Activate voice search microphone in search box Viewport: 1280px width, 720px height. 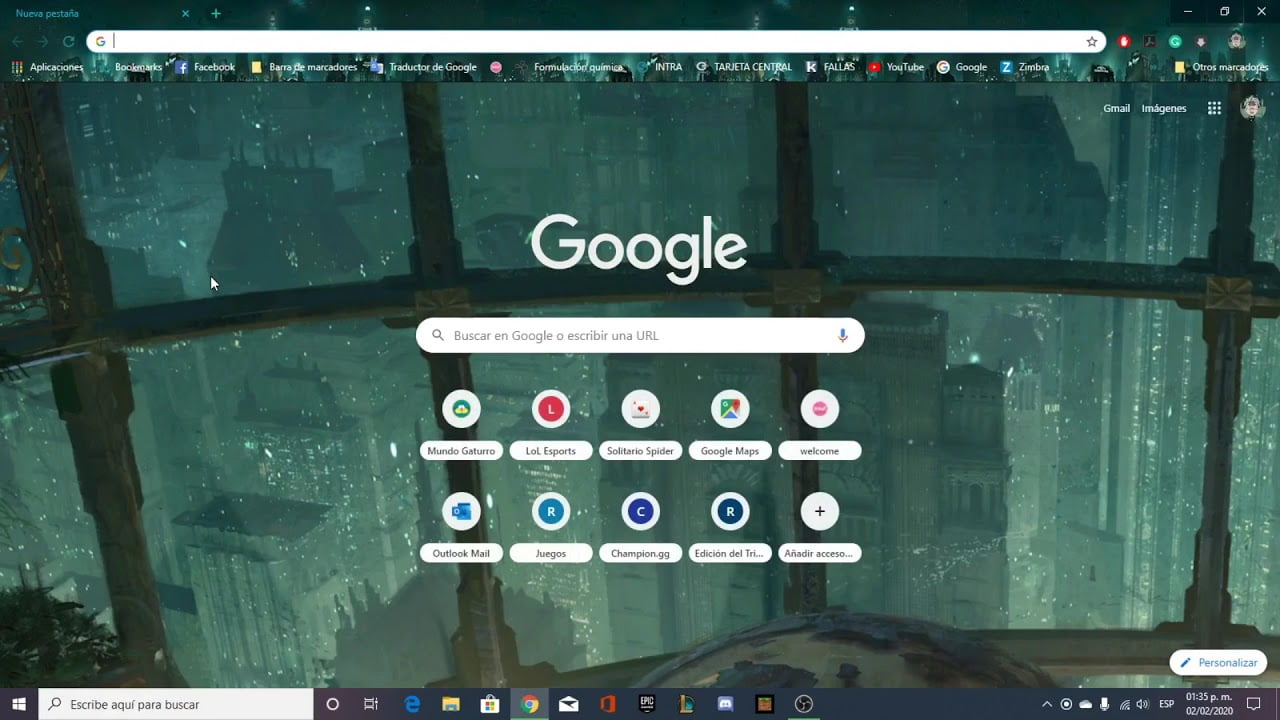pyautogui.click(x=842, y=336)
